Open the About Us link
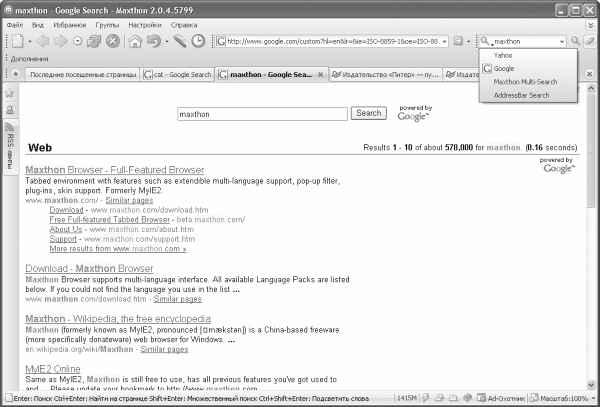The width and height of the screenshot is (600, 407). tap(66, 229)
